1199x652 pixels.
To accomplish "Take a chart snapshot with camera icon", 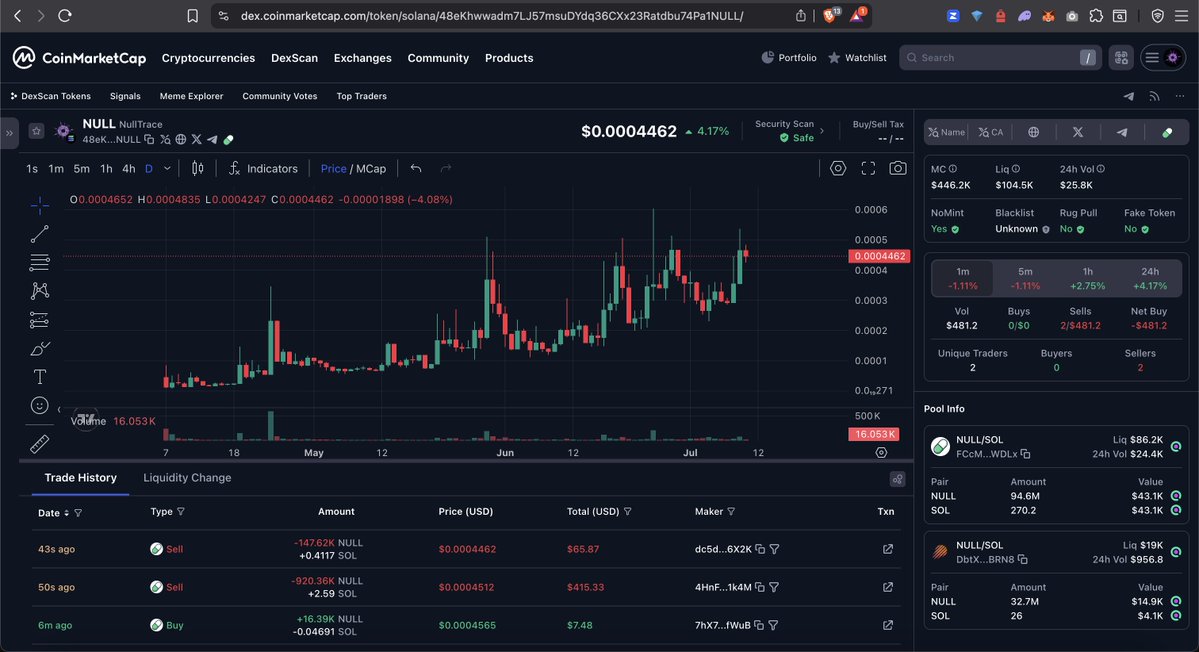I will [898, 168].
